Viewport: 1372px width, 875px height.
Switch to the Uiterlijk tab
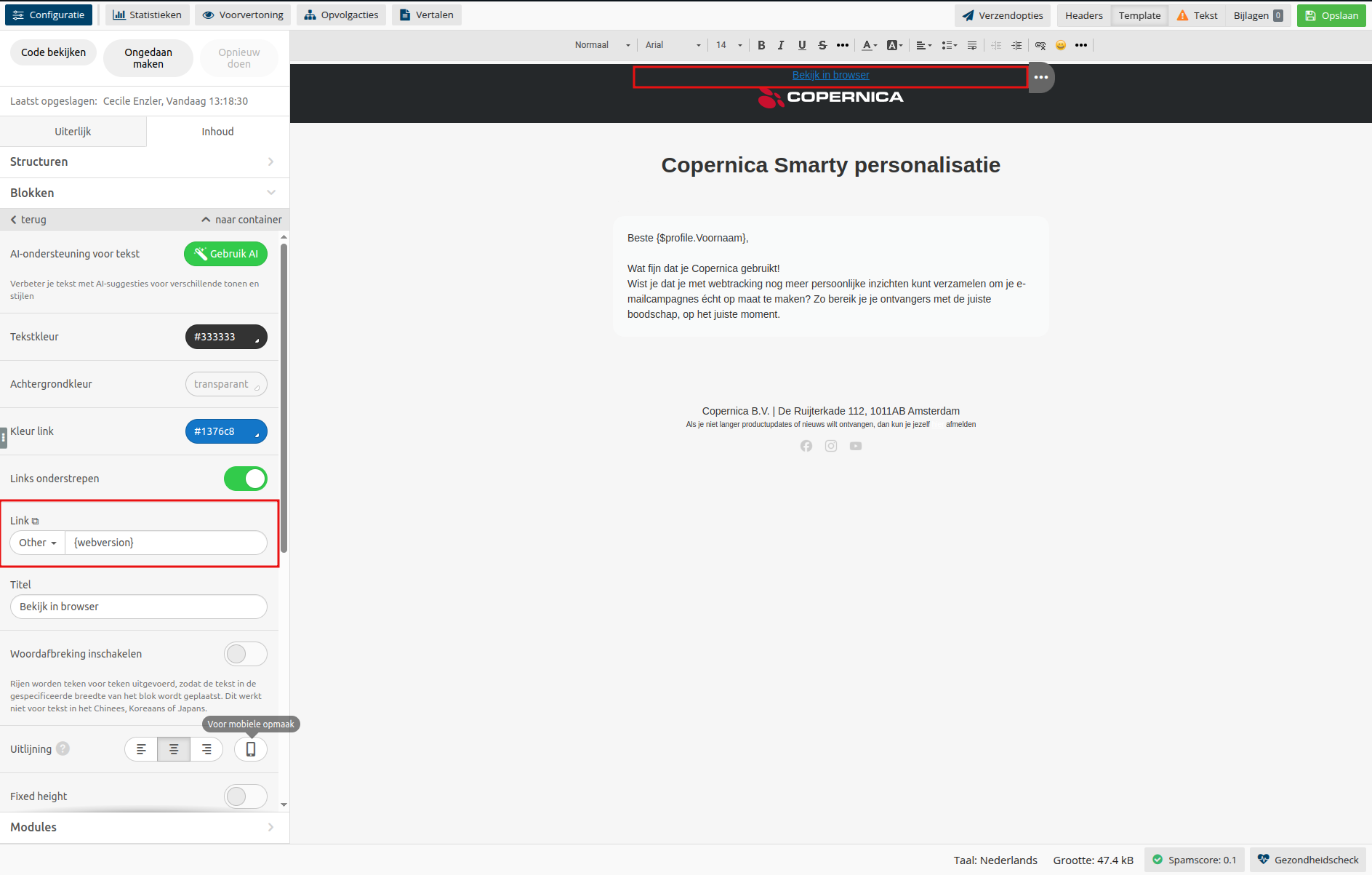[73, 132]
